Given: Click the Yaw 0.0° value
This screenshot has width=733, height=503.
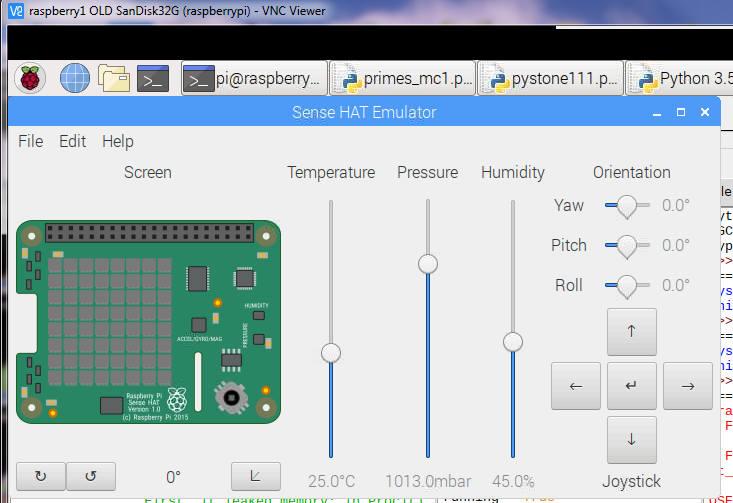Looking at the screenshot, I should click(x=676, y=205).
